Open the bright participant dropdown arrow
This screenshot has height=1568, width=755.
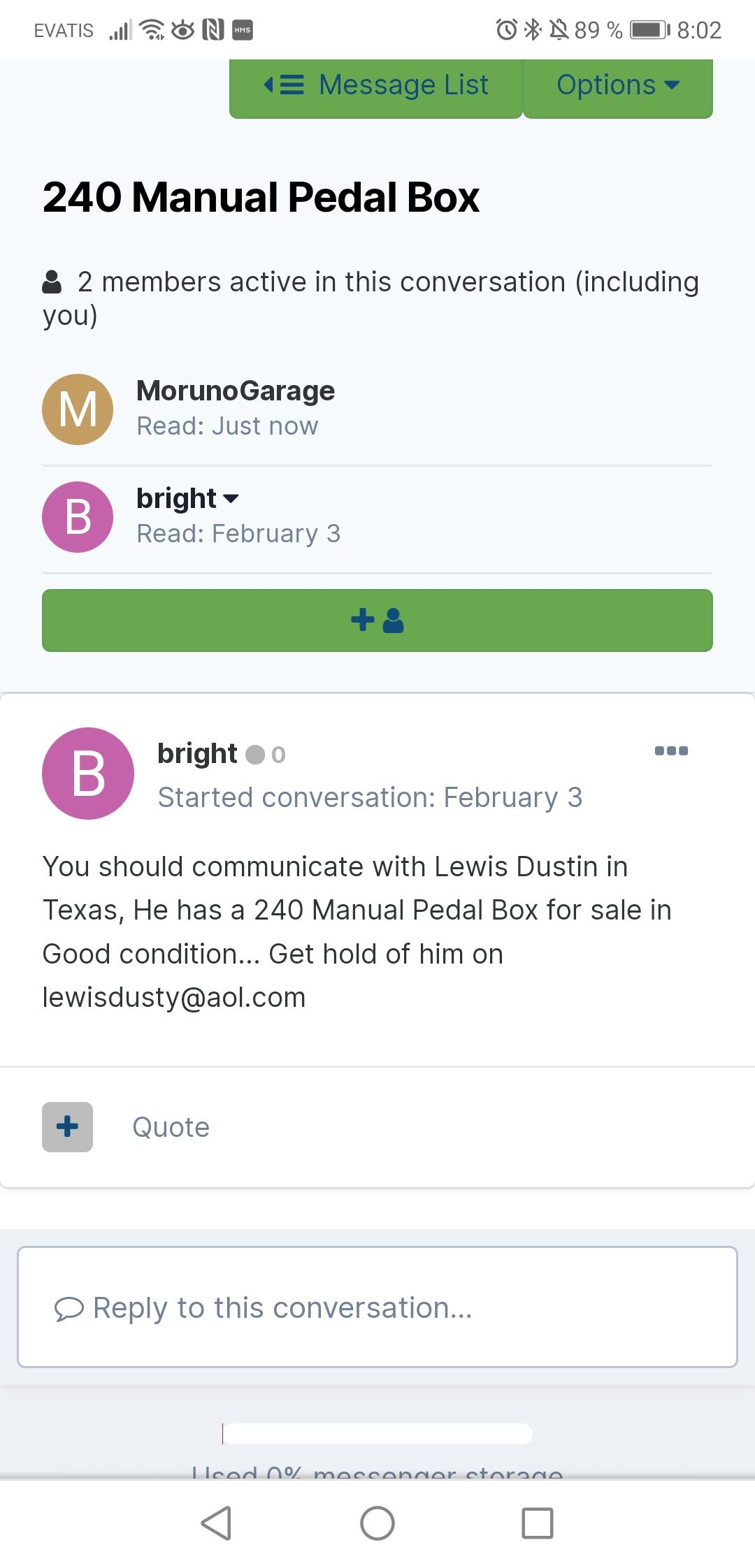231,499
